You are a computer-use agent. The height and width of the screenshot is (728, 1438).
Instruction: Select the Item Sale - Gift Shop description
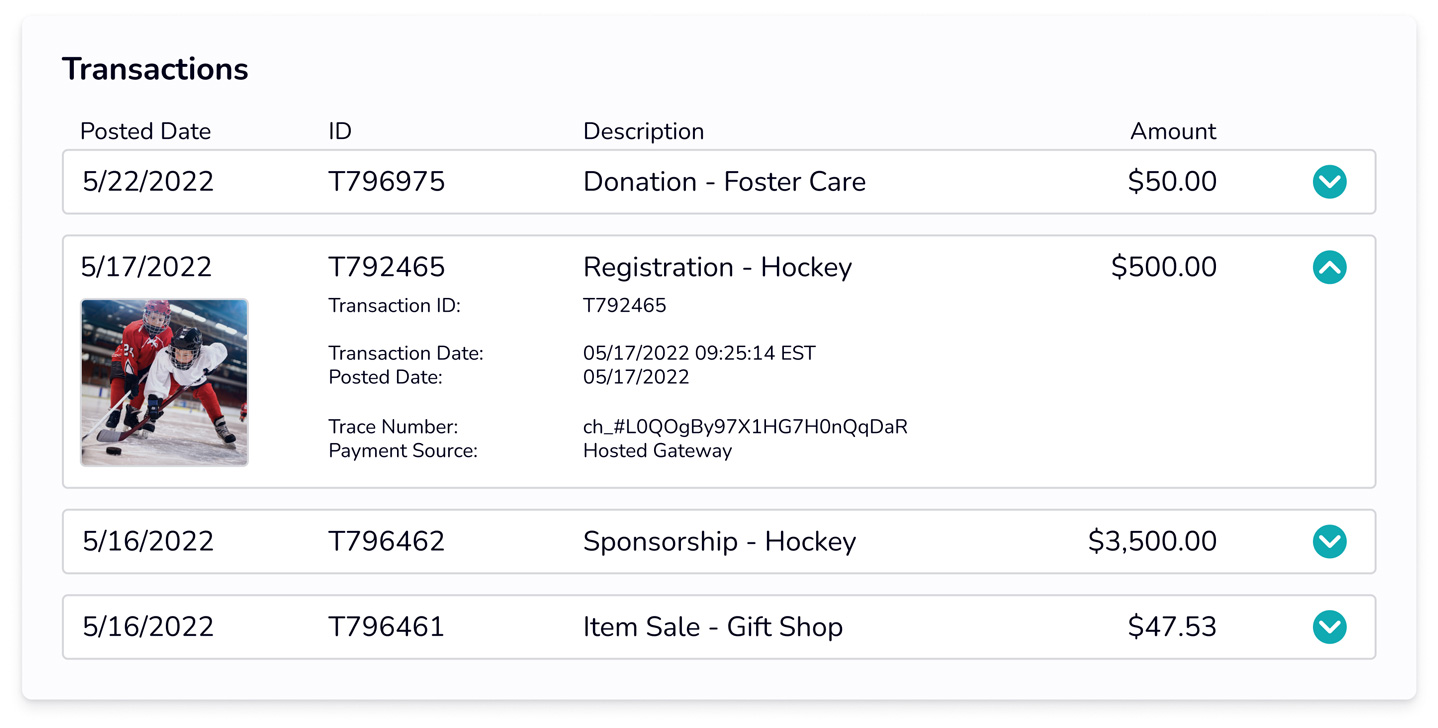click(x=713, y=627)
